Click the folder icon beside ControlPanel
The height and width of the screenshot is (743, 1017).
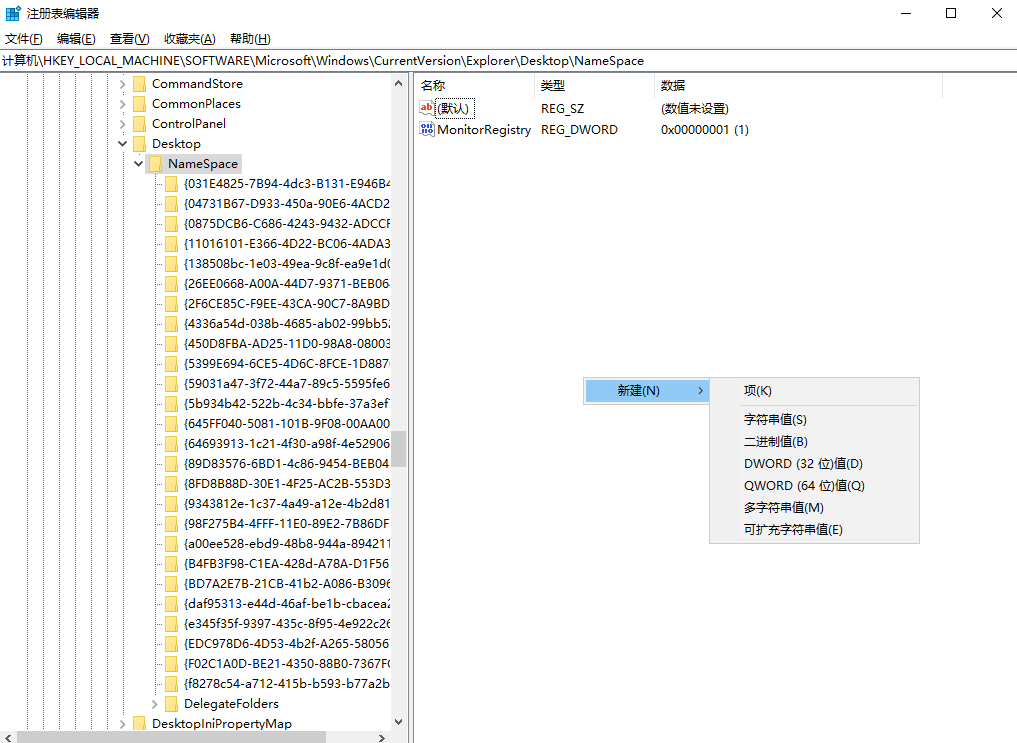[139, 124]
